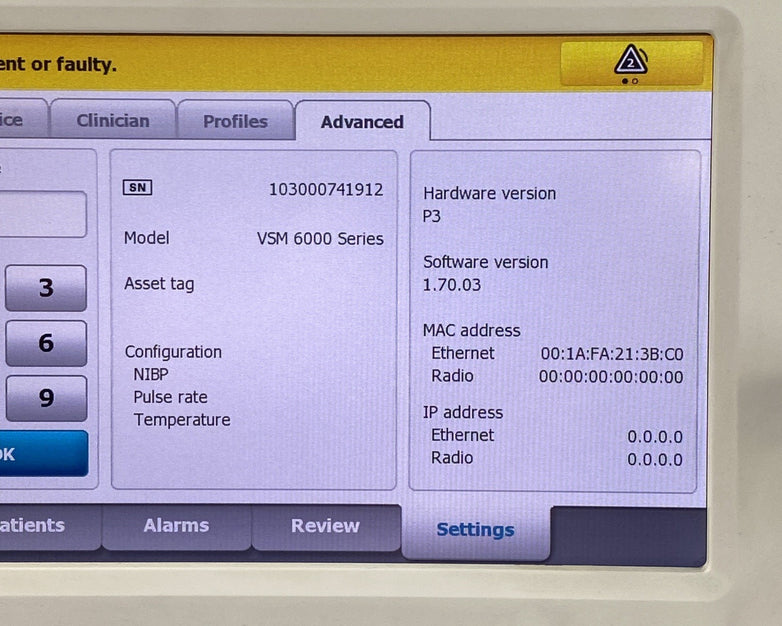Tap the IP address heading
This screenshot has width=782, height=626.
pos(463,413)
